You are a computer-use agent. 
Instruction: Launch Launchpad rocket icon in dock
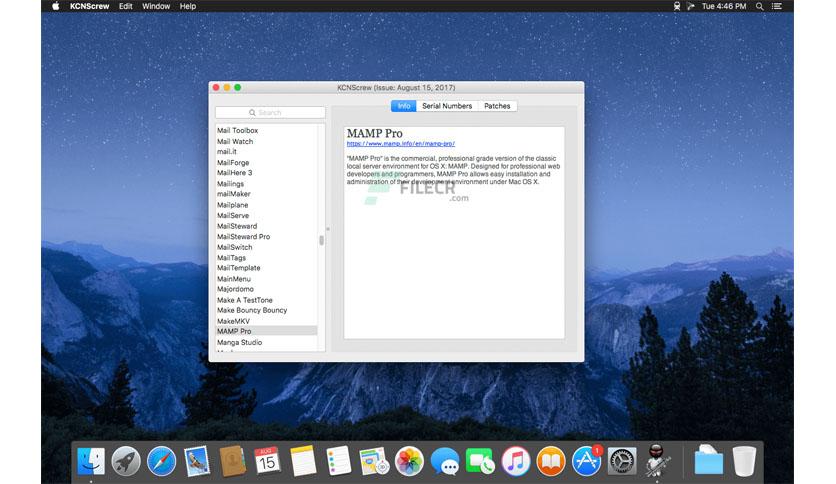click(126, 461)
